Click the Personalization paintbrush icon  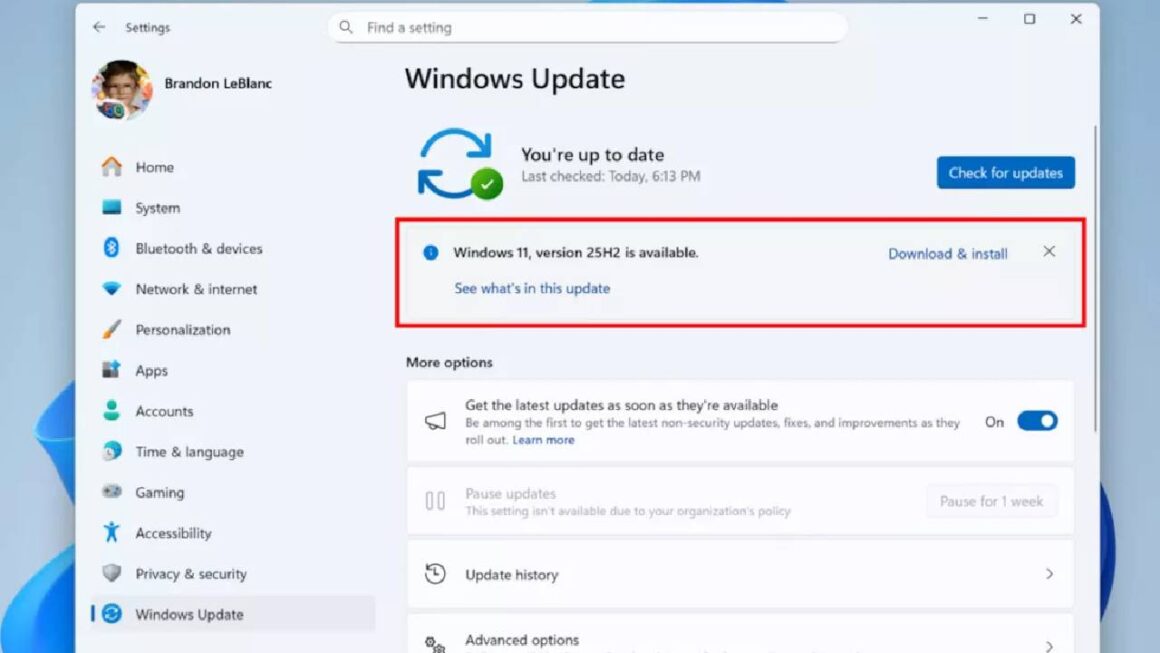(112, 329)
